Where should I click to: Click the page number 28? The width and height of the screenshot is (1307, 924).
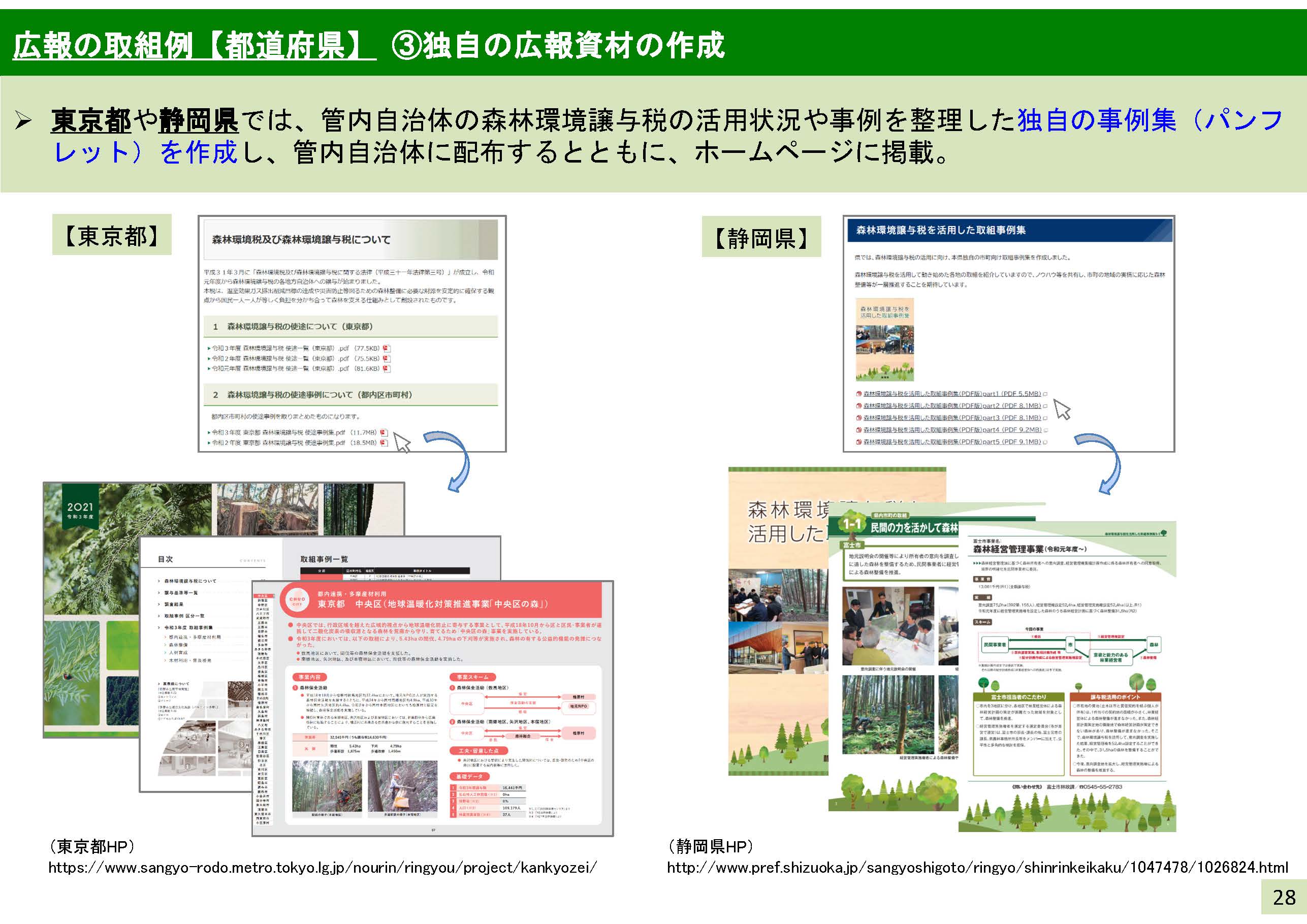[1284, 898]
